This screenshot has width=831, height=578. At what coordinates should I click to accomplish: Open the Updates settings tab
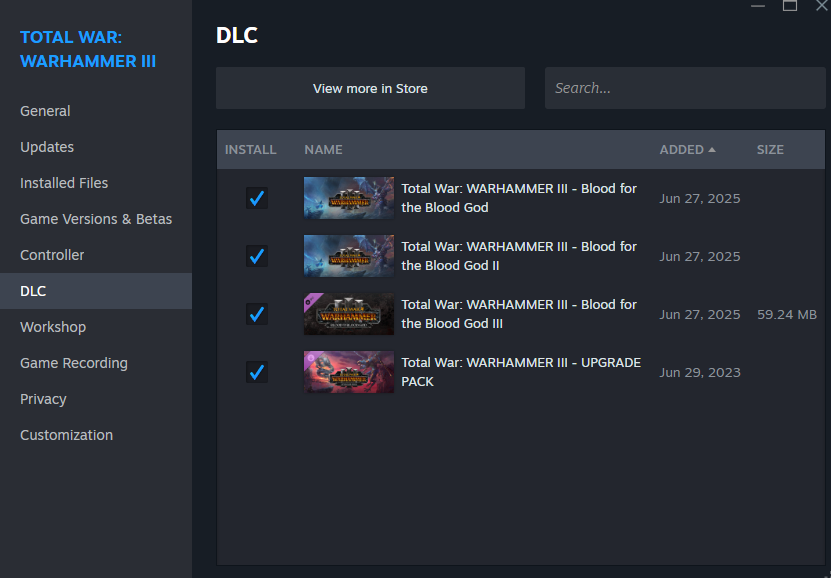click(96, 147)
